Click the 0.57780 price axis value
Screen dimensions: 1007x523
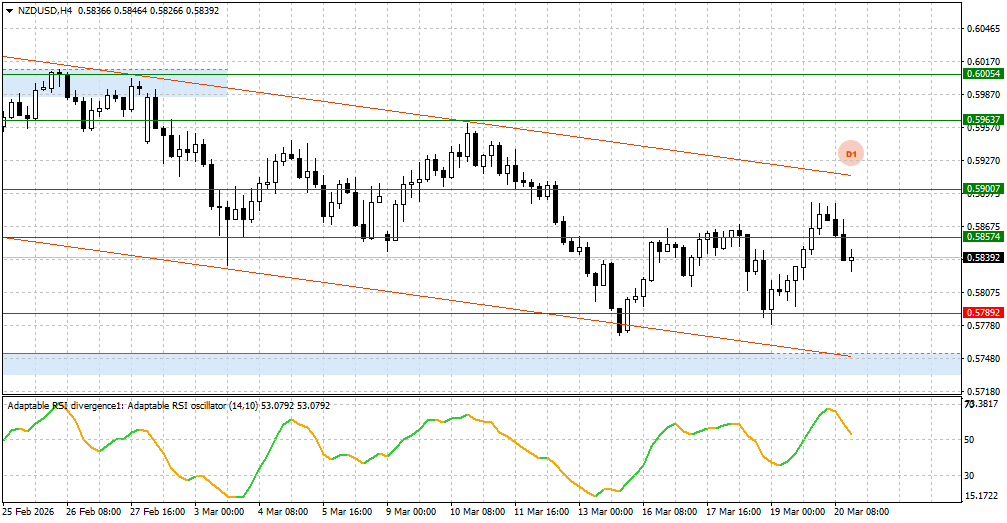983,325
